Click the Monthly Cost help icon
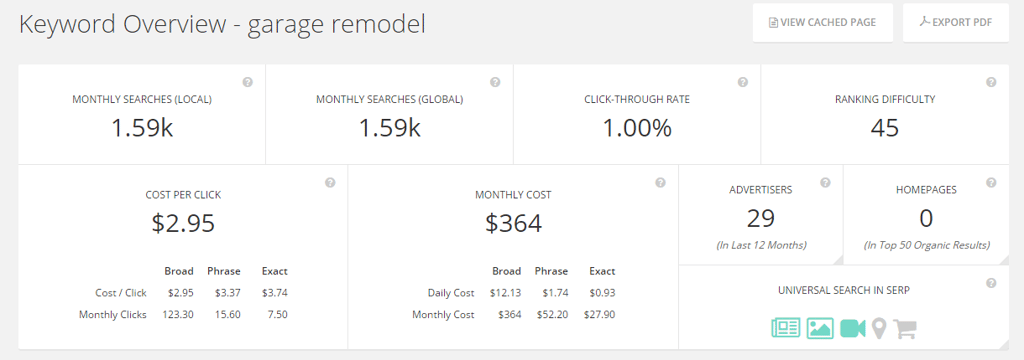The height and width of the screenshot is (360, 1024). coord(660,183)
